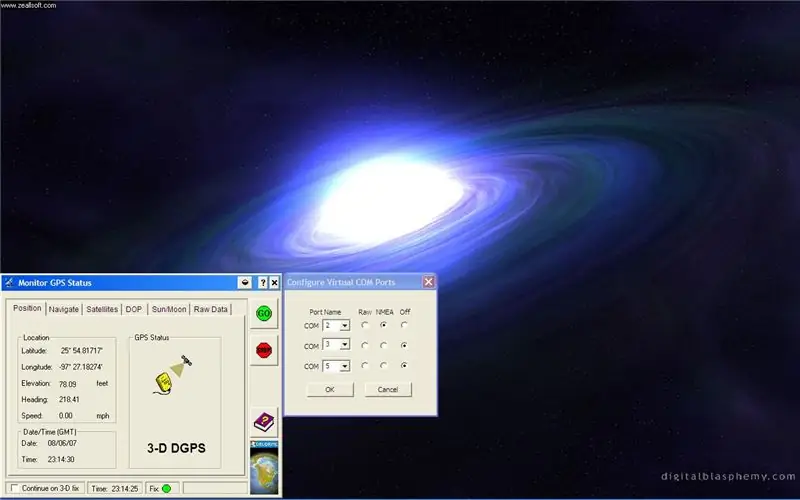Select Raw for COM 3 port
This screenshot has width=800, height=500.
pyautogui.click(x=365, y=345)
